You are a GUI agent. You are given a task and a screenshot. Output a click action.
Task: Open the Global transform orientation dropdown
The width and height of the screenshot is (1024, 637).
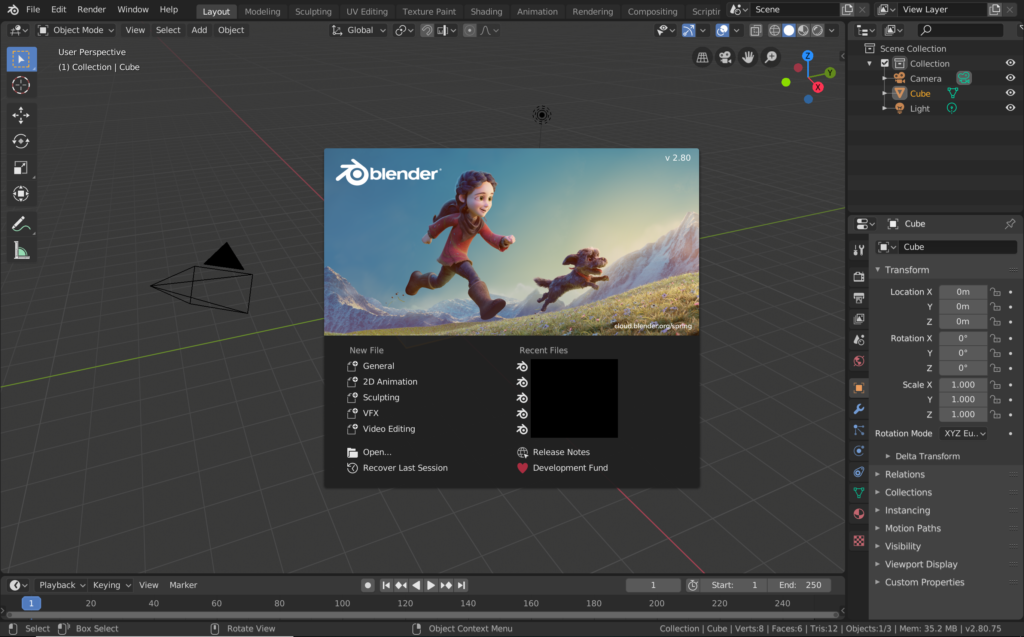pos(362,30)
